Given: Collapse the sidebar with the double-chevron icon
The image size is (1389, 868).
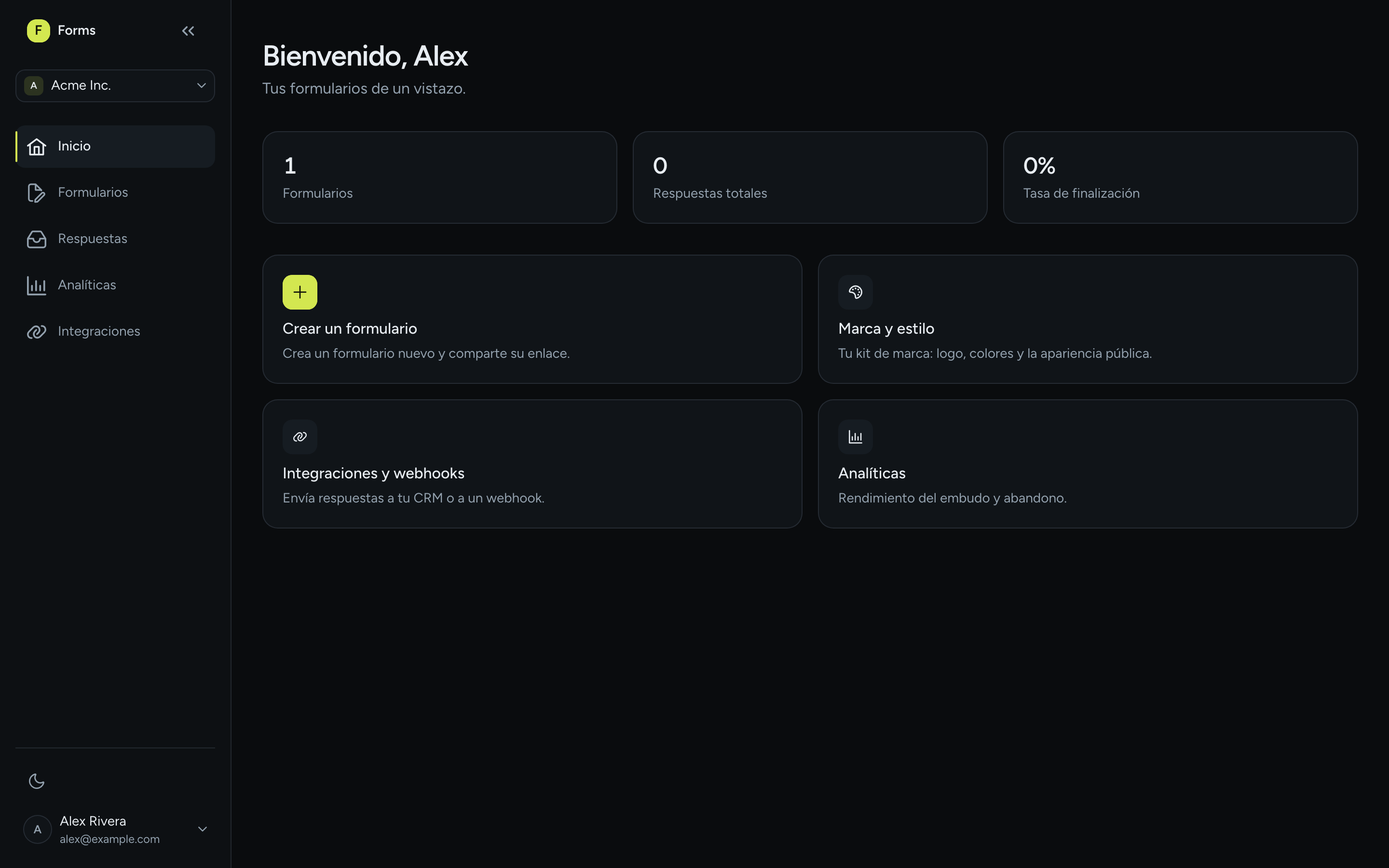Looking at the screenshot, I should [188, 31].
